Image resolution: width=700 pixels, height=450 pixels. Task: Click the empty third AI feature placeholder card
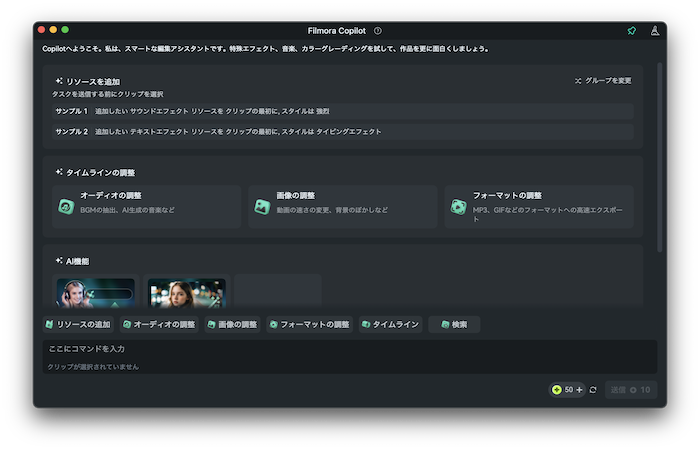click(x=278, y=291)
